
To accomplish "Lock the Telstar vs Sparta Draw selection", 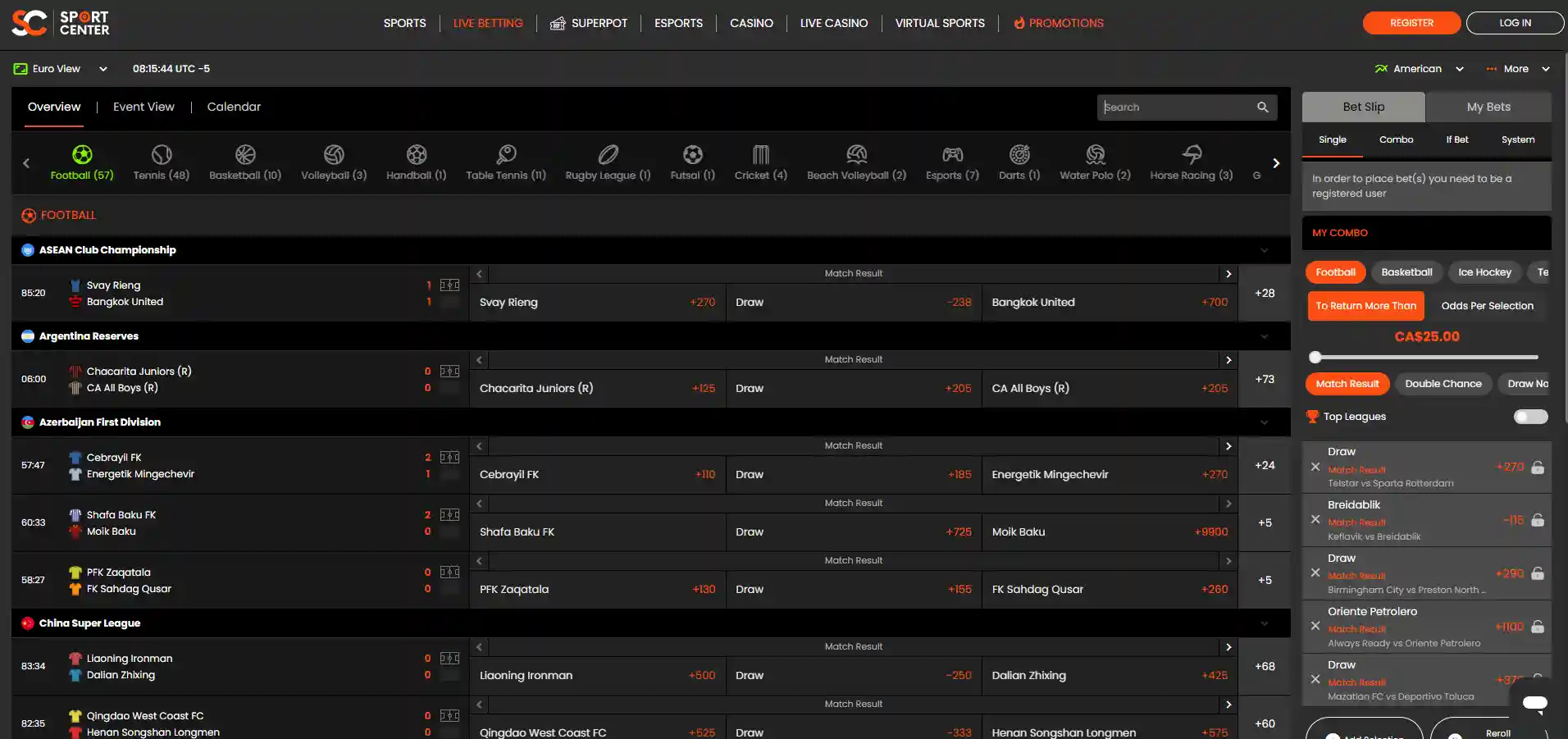I will [1538, 467].
